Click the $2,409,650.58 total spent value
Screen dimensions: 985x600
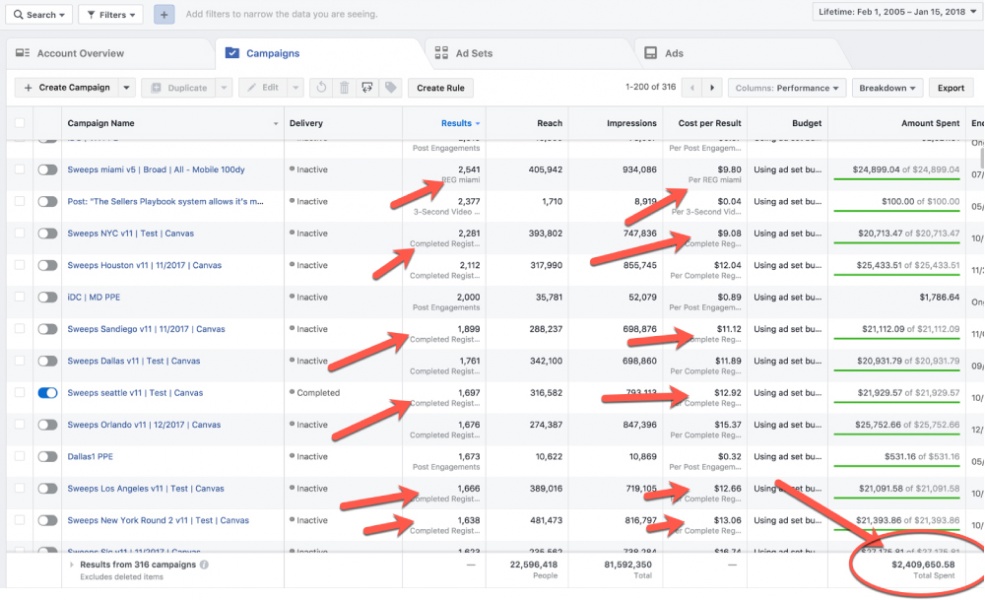923,564
